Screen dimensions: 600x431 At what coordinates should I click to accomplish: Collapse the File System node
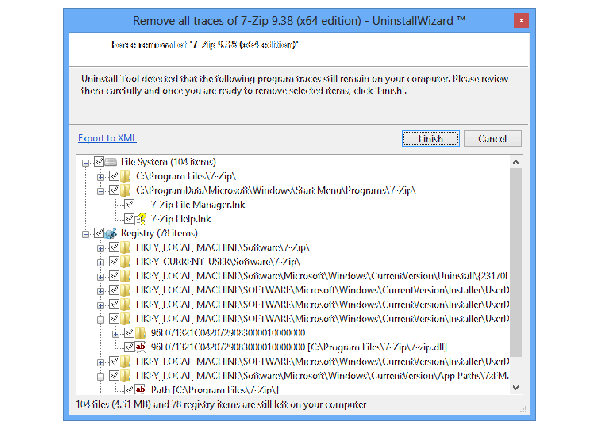point(85,163)
